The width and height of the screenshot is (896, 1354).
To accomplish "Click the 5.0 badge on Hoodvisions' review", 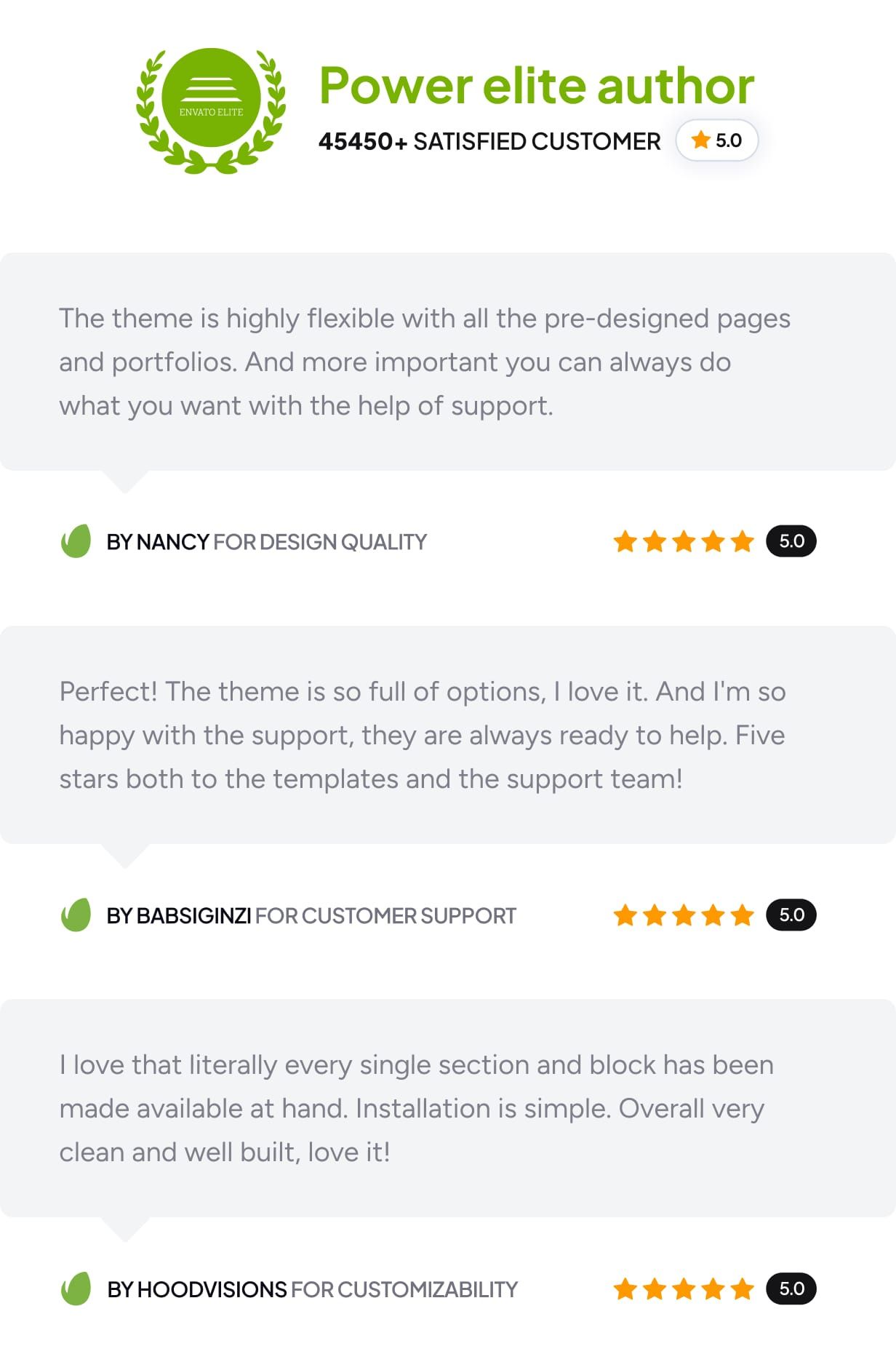I will point(791,1289).
